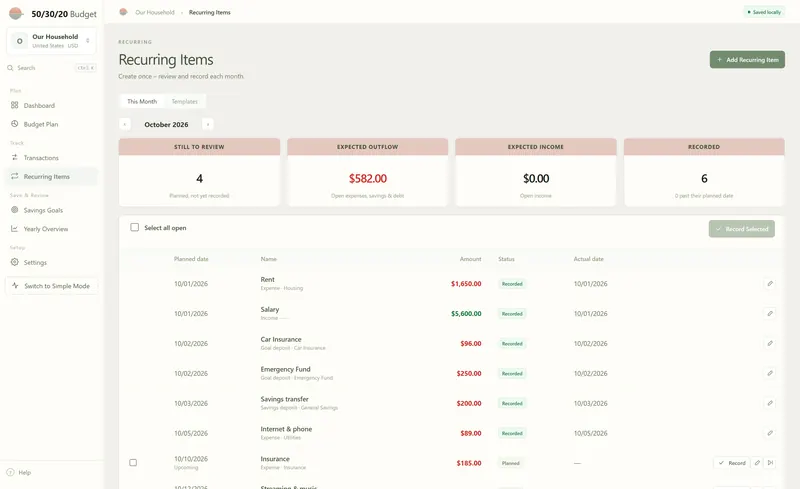This screenshot has width=800, height=489.
Task: Click the $582.00 expected outflow value
Action: click(368, 179)
